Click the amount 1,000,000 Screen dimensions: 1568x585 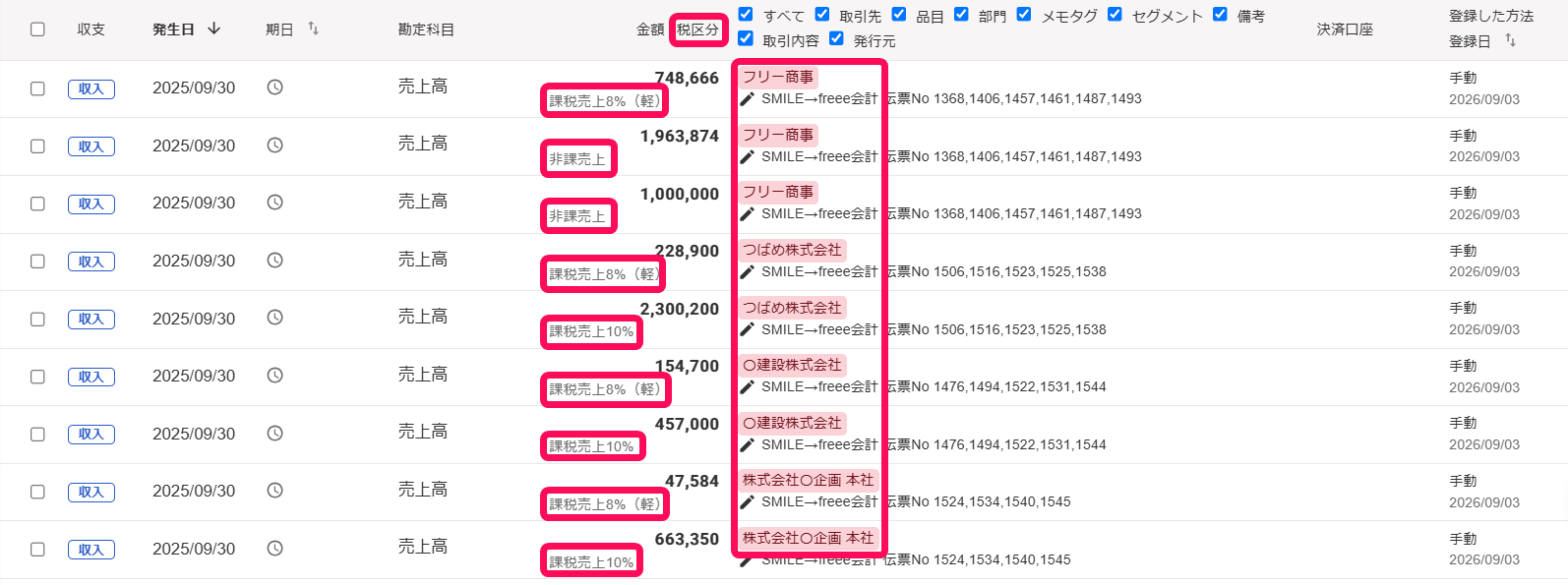(x=680, y=194)
